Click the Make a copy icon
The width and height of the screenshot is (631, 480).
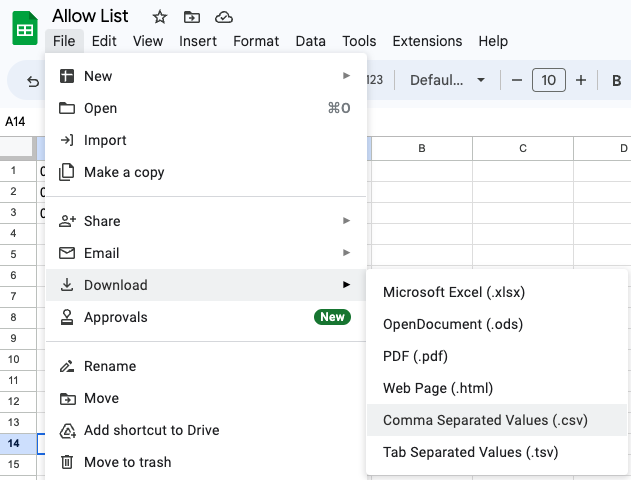click(x=67, y=172)
